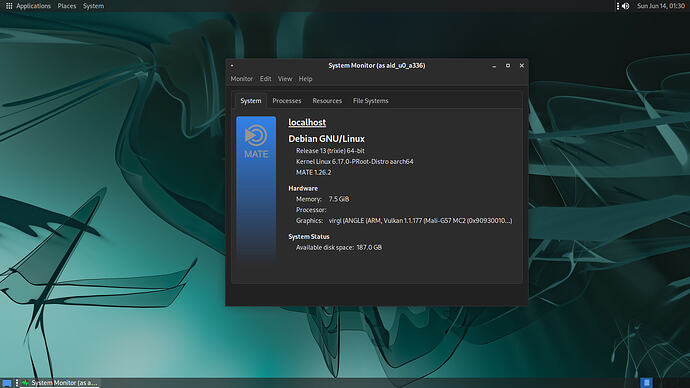The height and width of the screenshot is (388, 690).
Task: Switch to the Processes tab
Action: pos(286,101)
